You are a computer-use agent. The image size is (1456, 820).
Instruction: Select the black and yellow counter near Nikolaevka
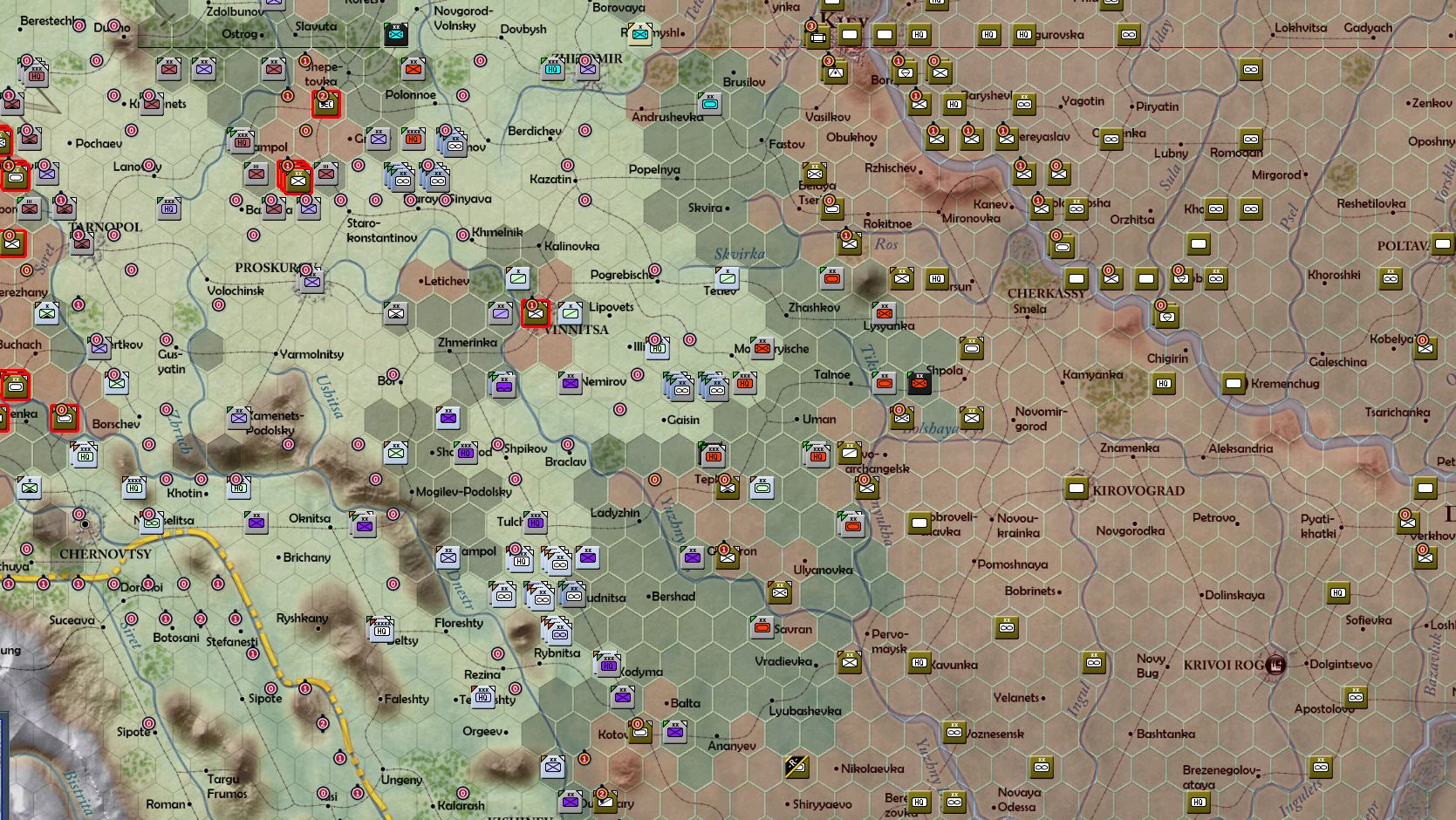tap(796, 767)
